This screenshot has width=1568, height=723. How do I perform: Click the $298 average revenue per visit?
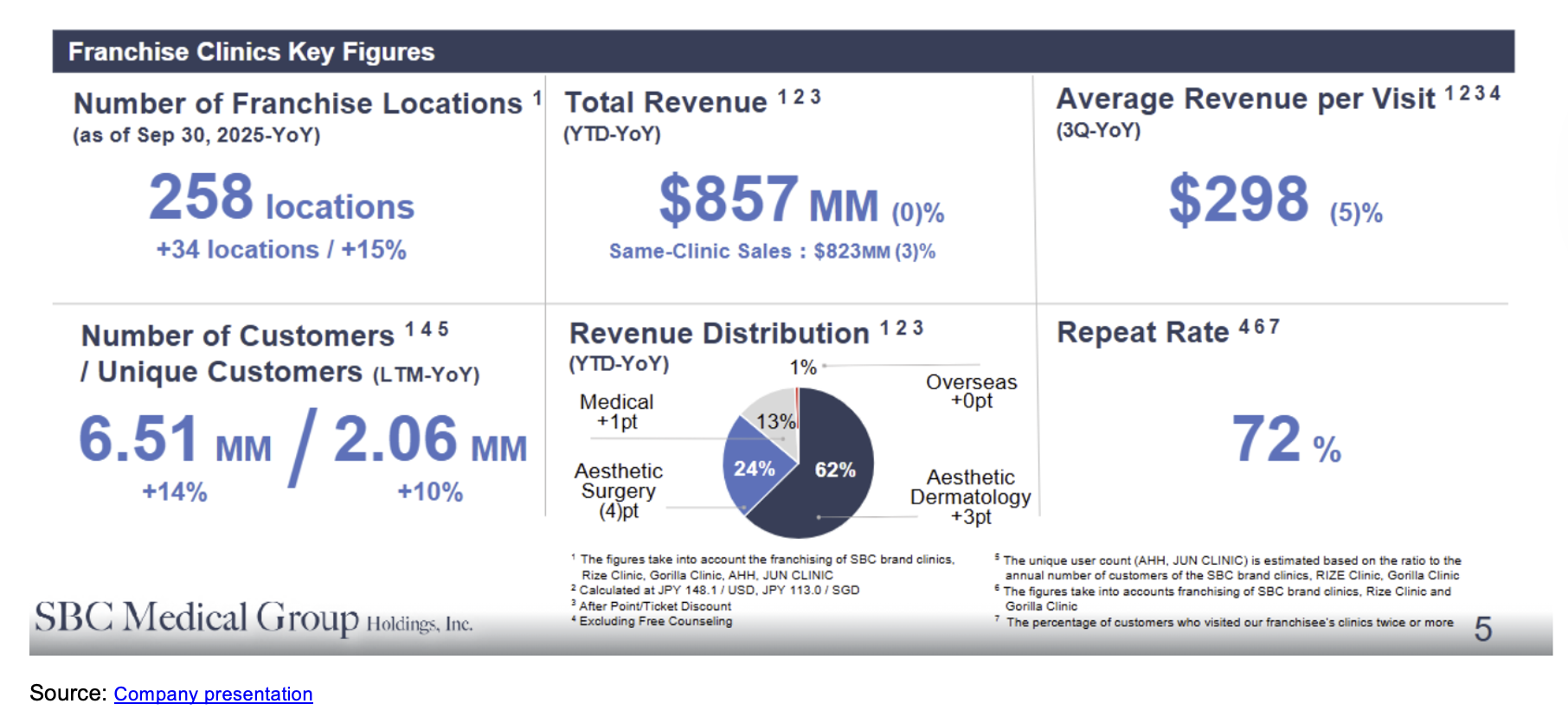[x=1239, y=200]
